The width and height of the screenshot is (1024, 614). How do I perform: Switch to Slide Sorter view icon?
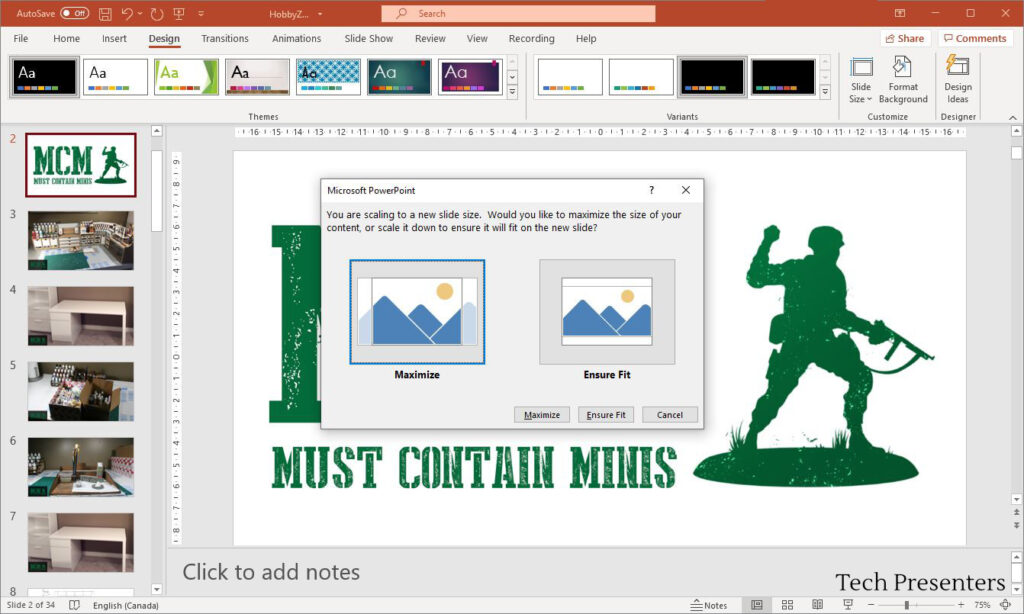[787, 605]
